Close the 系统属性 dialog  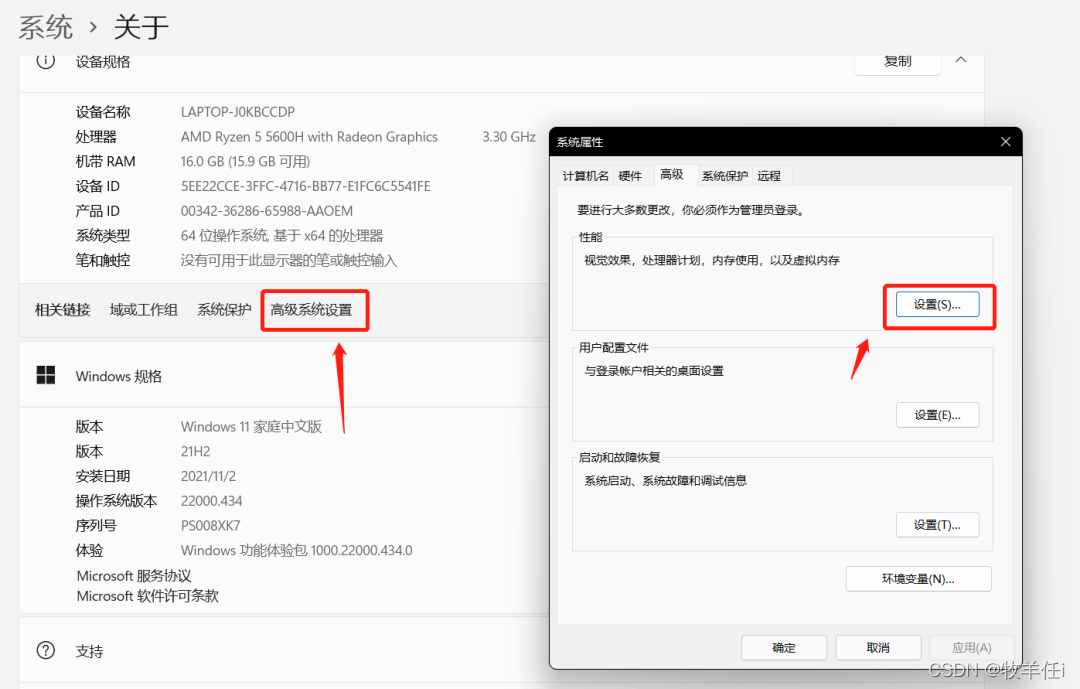click(1006, 141)
